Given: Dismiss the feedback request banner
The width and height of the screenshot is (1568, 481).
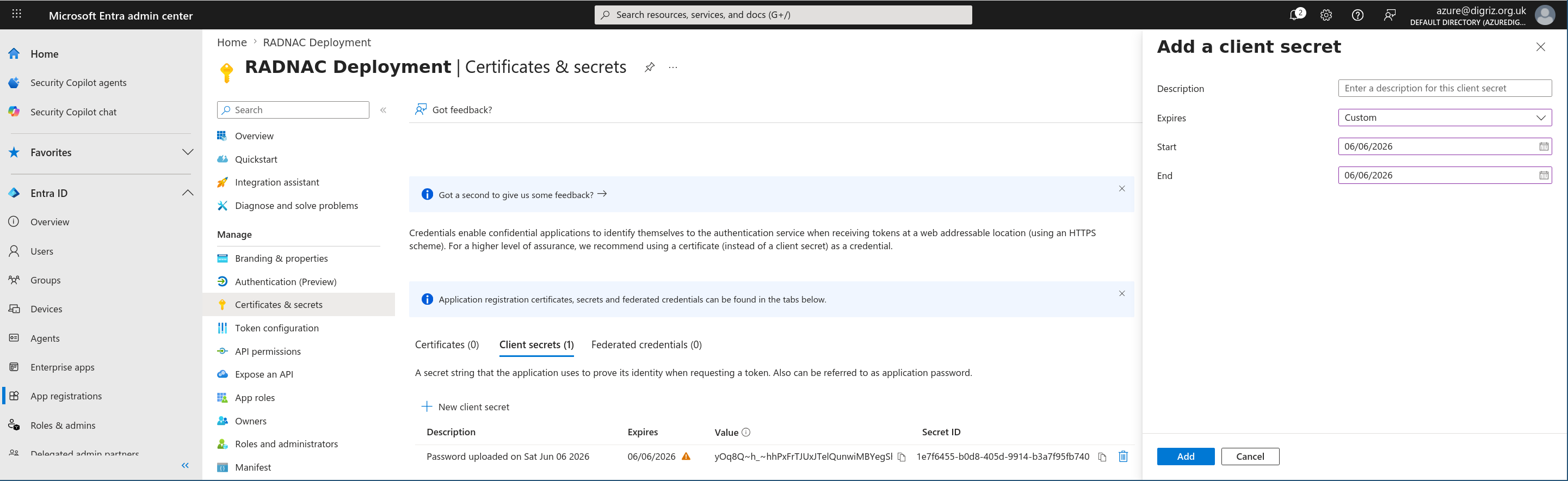Looking at the screenshot, I should click(1122, 189).
